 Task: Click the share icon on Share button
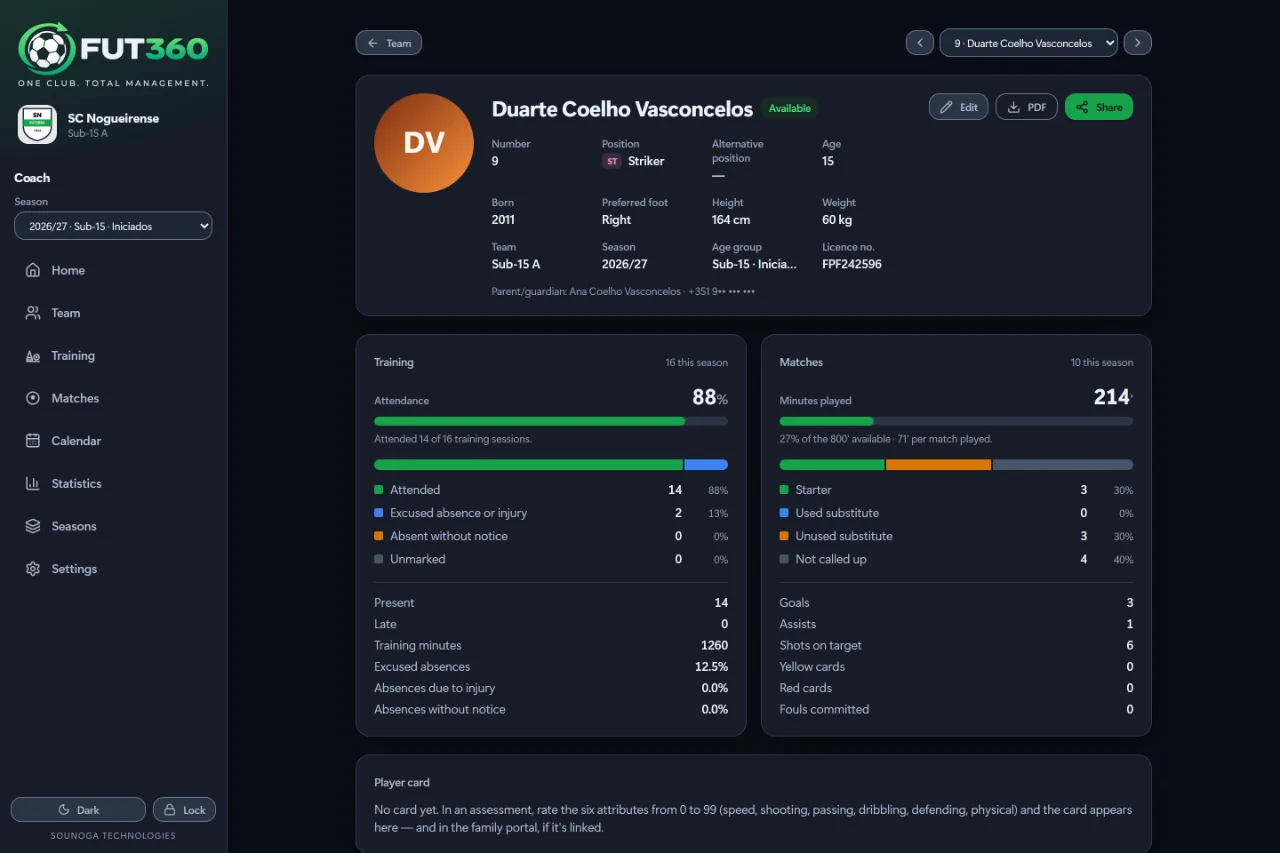pyautogui.click(x=1082, y=107)
